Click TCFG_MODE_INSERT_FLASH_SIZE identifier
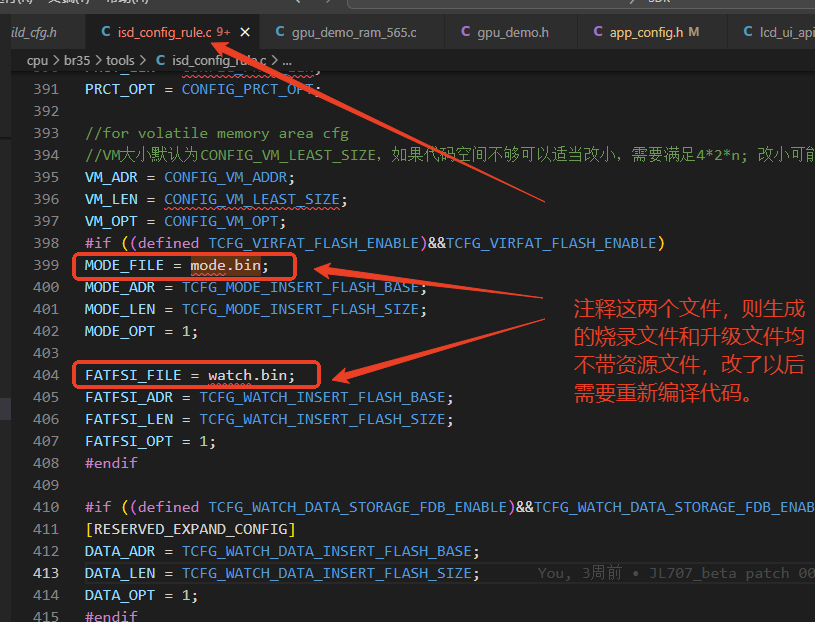815x622 pixels. 300,309
